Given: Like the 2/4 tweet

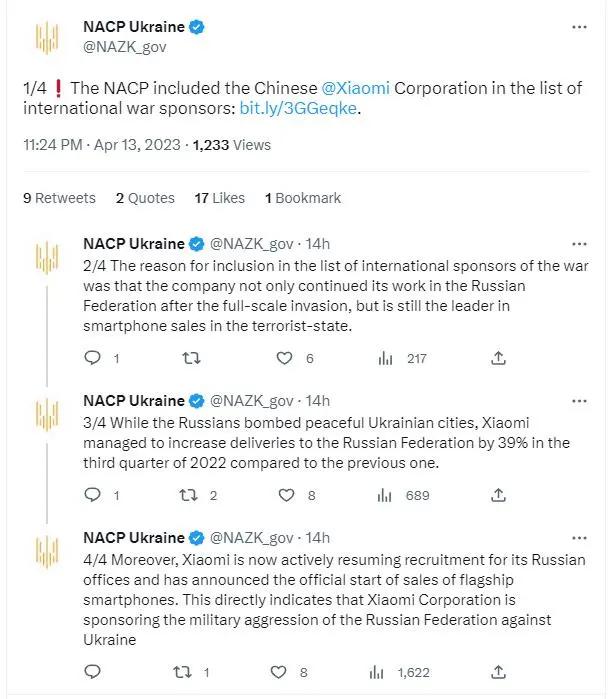Looking at the screenshot, I should (285, 358).
